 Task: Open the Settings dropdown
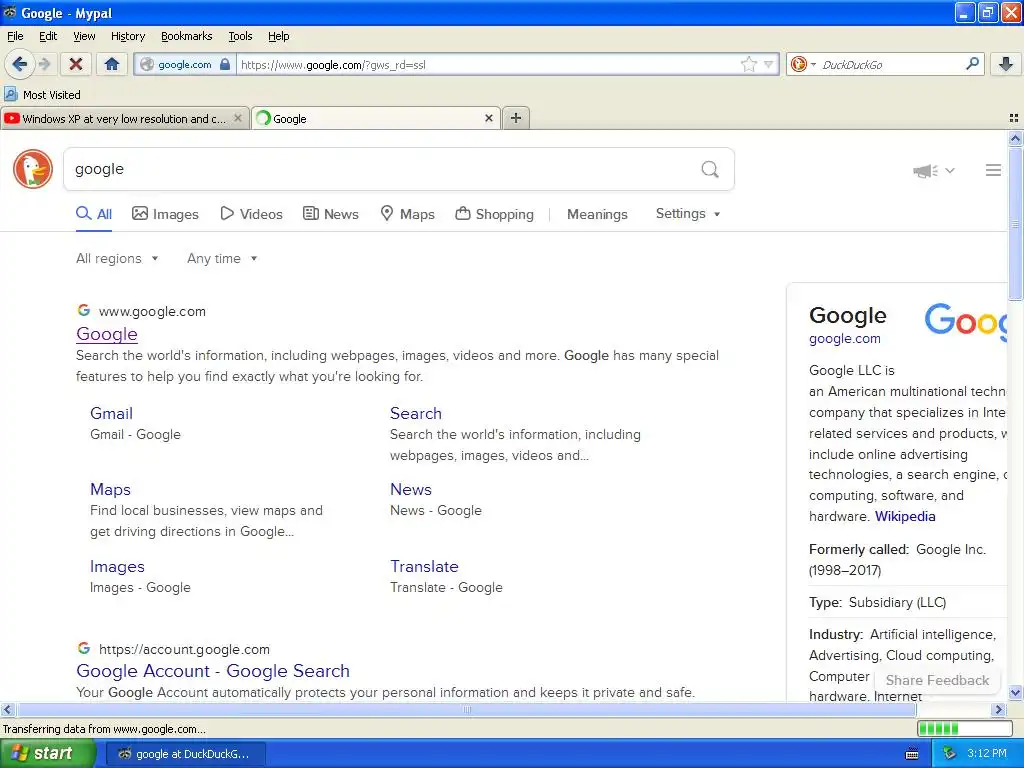point(688,214)
